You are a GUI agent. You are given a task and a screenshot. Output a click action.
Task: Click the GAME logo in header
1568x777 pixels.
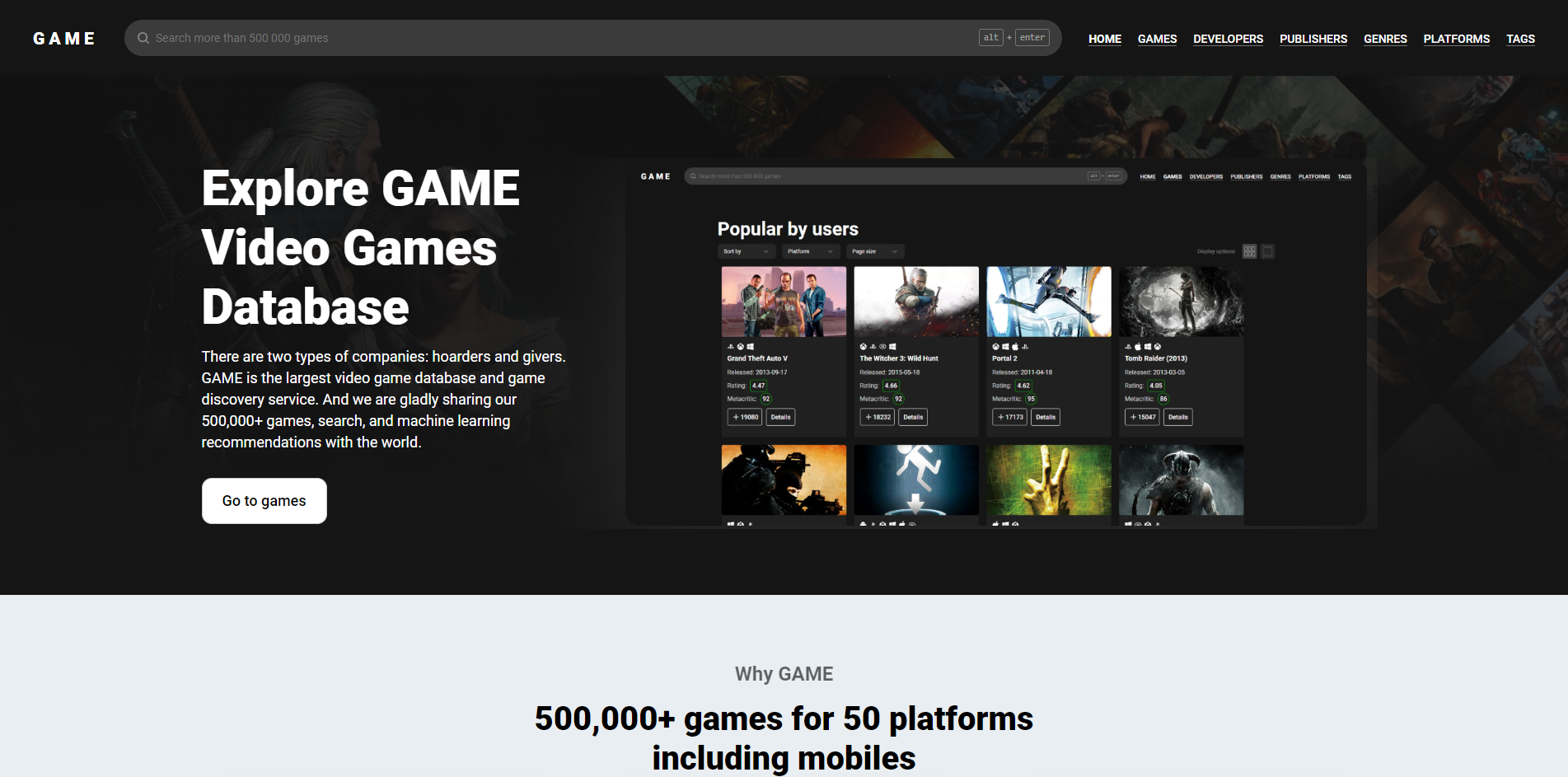click(x=63, y=39)
